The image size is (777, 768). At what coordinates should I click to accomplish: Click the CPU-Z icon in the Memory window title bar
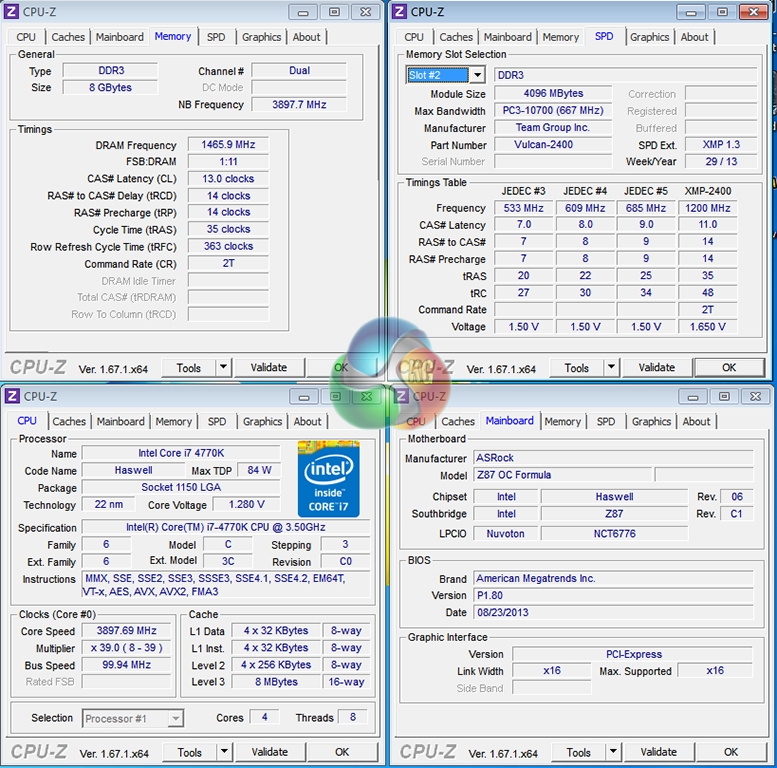pyautogui.click(x=12, y=12)
